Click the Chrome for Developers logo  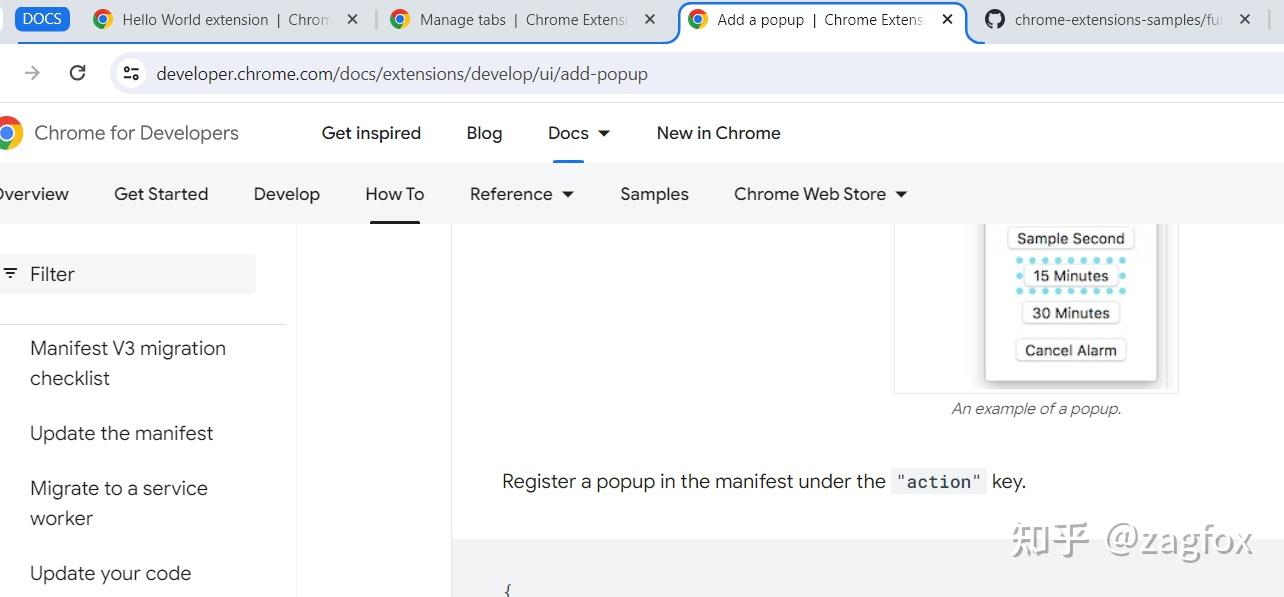[x=11, y=133]
